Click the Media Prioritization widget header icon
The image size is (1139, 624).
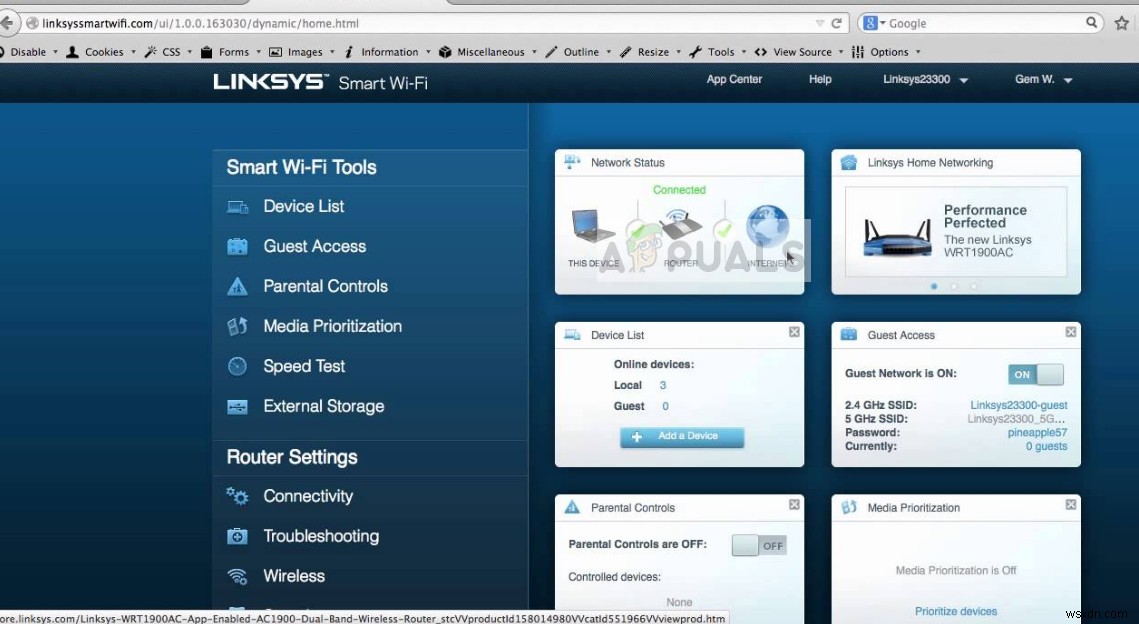848,507
